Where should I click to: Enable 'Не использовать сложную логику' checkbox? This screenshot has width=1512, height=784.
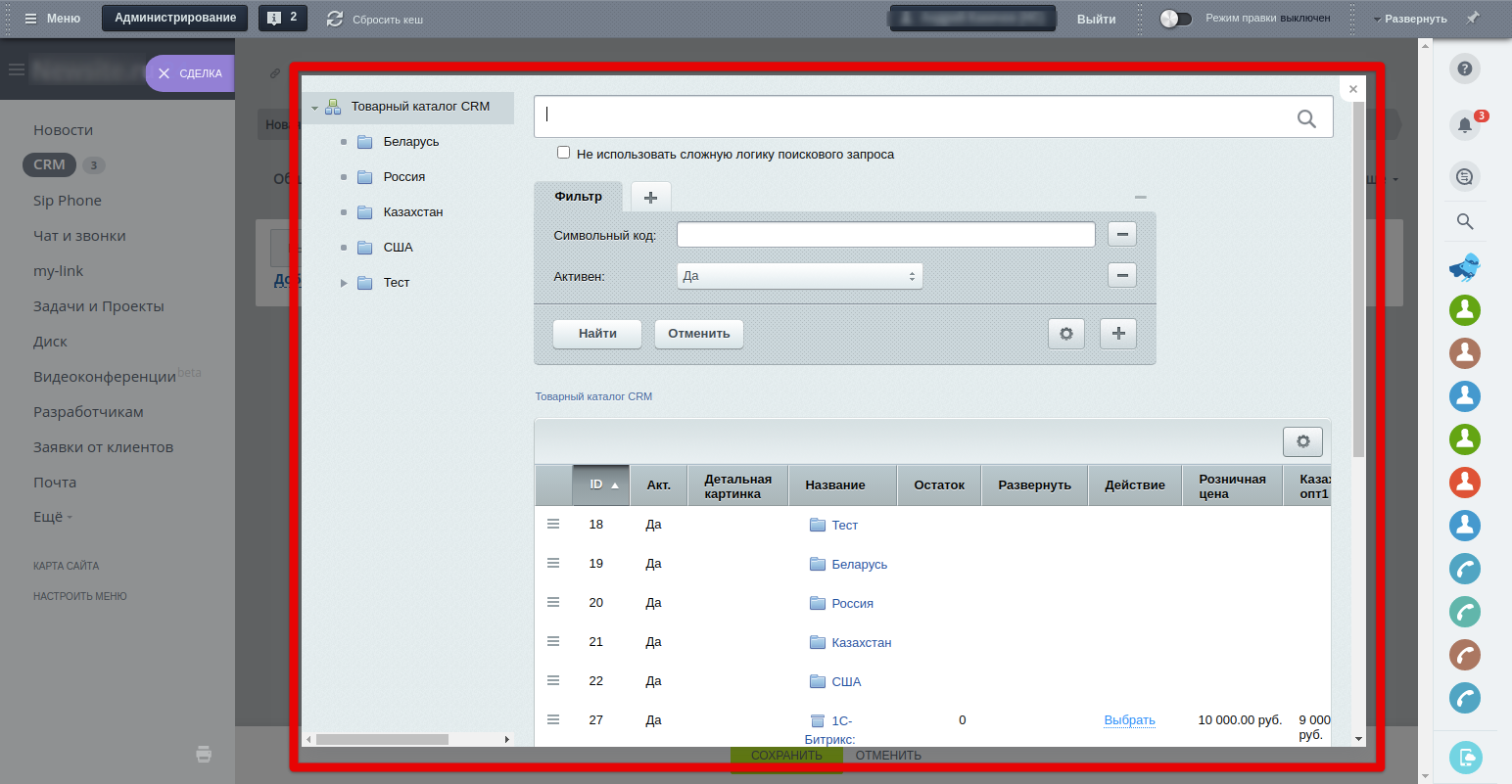point(563,153)
